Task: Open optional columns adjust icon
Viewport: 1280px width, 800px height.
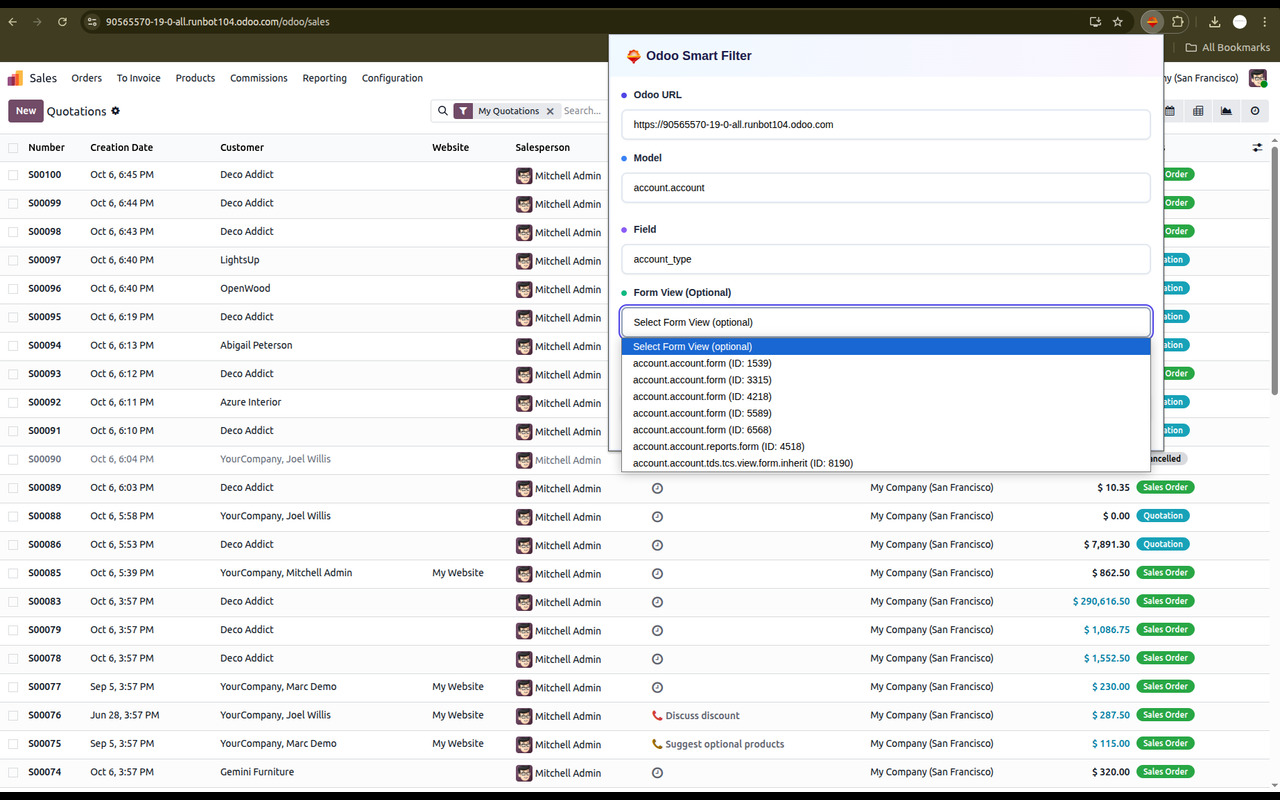Action: point(1258,147)
